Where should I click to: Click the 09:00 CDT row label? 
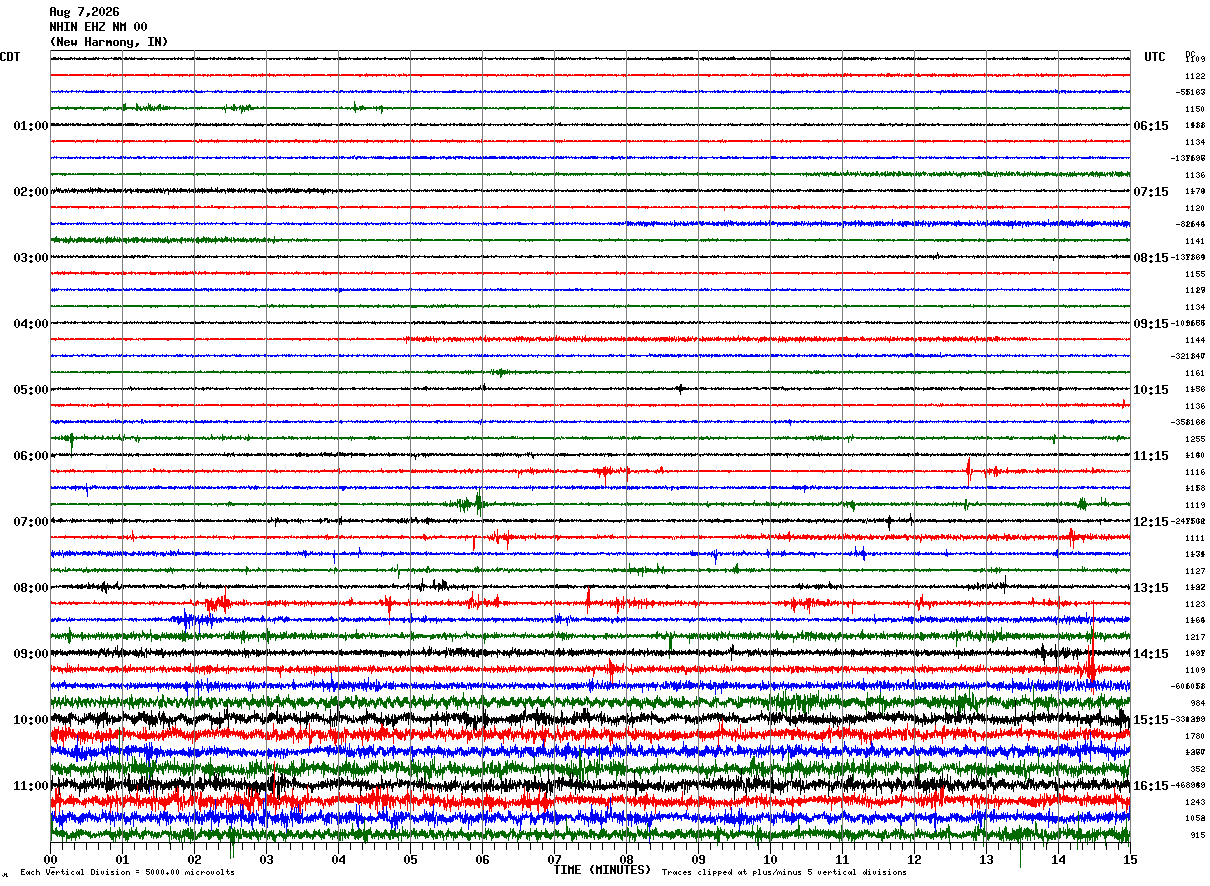click(31, 654)
